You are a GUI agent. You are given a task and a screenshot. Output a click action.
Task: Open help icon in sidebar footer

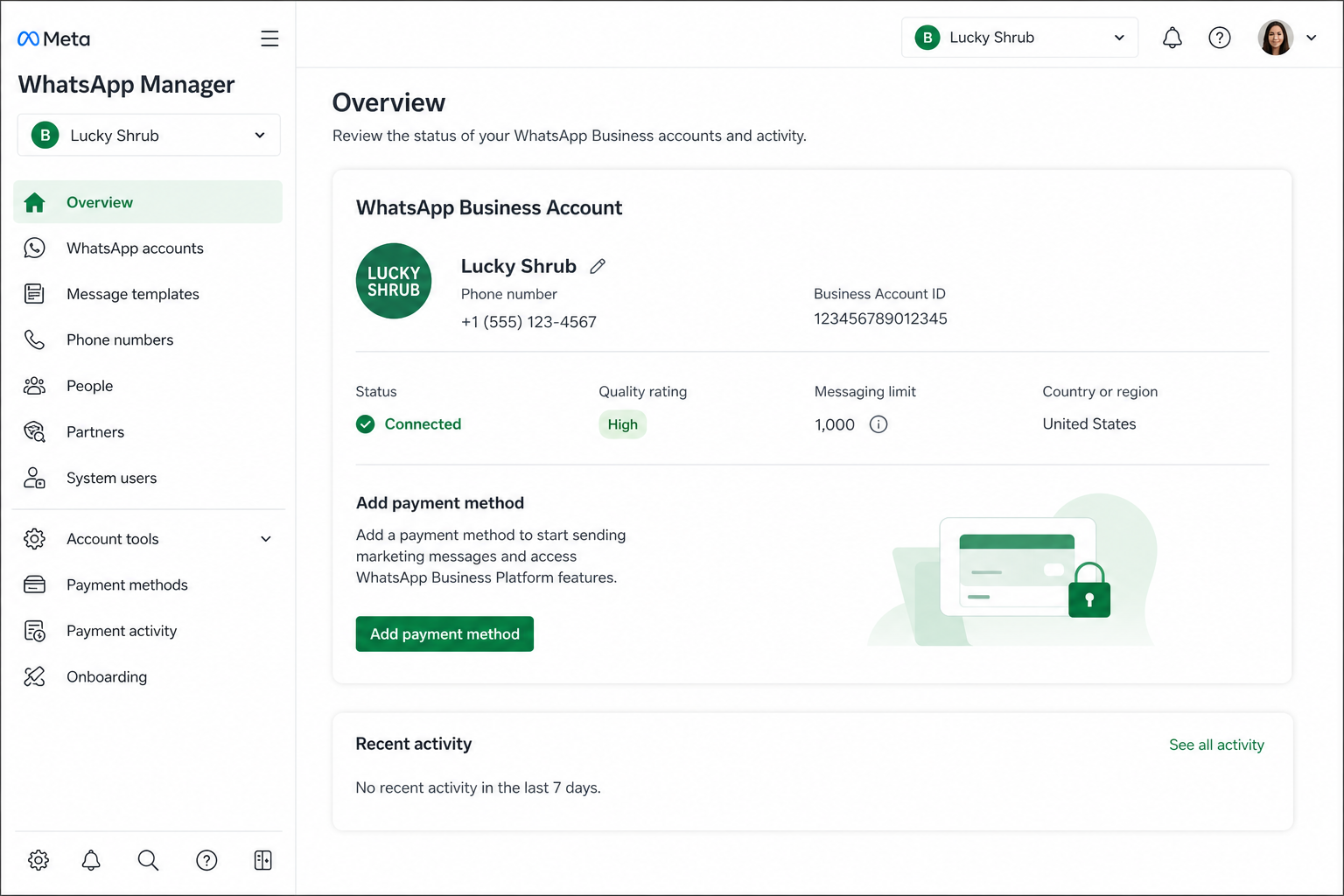pyautogui.click(x=206, y=860)
